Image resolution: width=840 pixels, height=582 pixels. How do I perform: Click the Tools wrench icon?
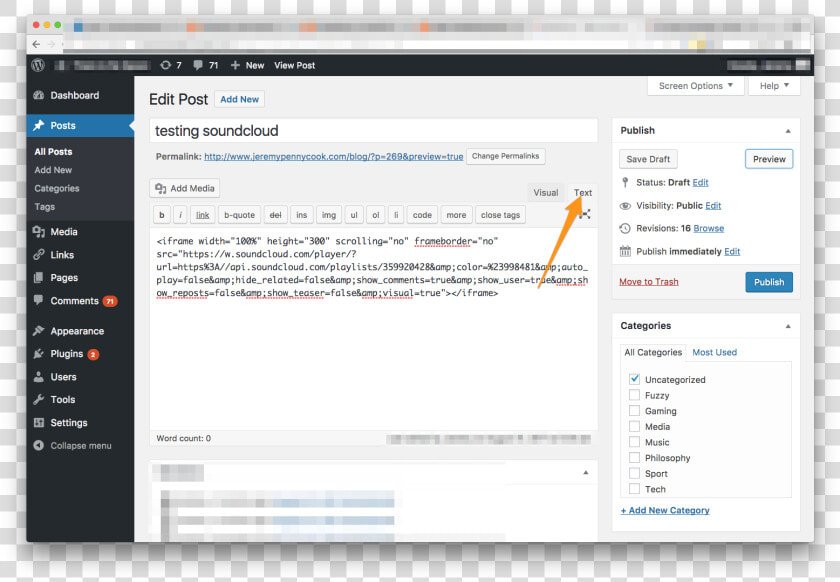[39, 399]
